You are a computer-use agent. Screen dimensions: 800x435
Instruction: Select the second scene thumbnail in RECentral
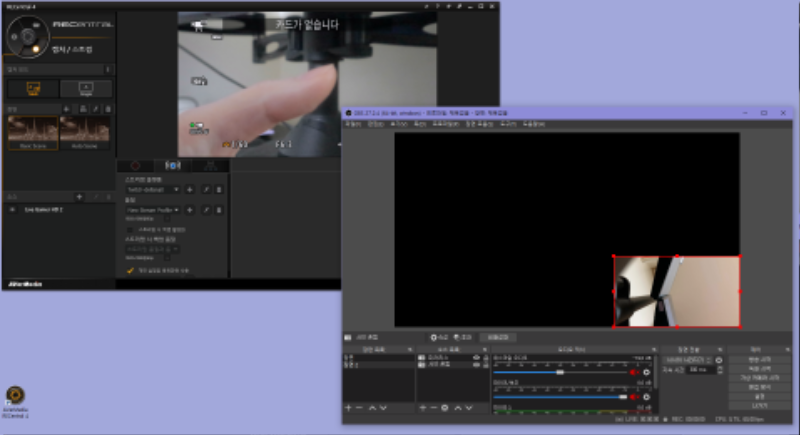click(x=85, y=133)
